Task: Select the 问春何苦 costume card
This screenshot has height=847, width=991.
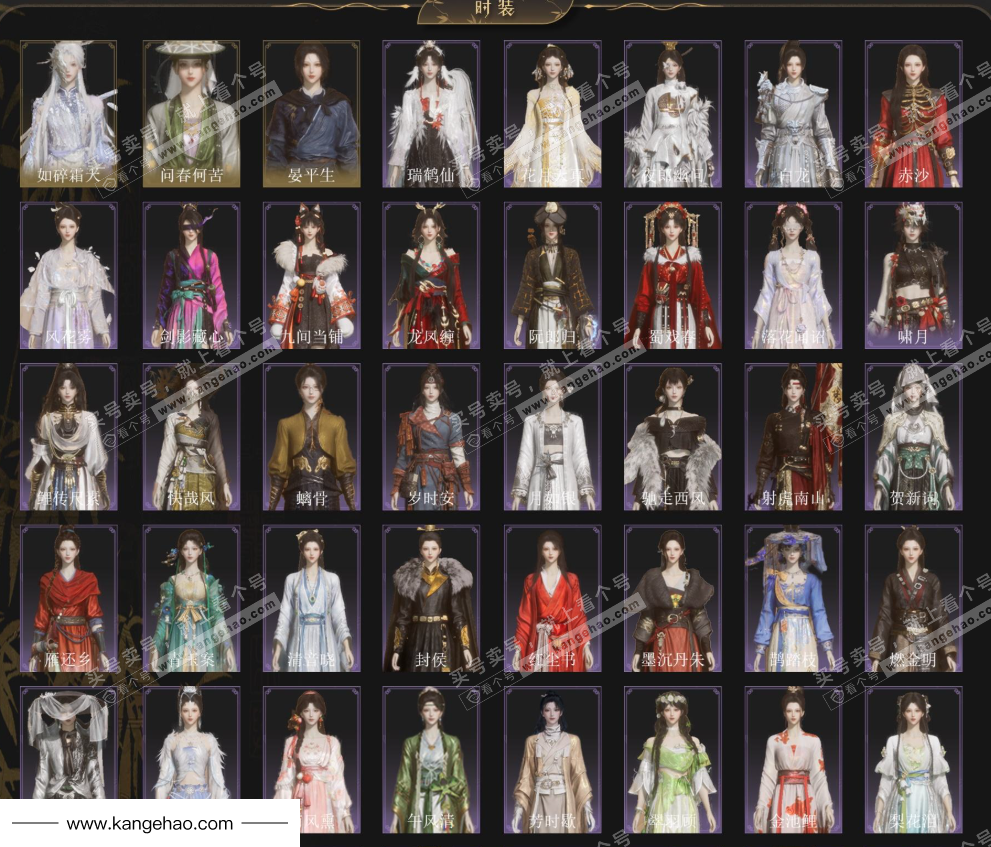Action: [x=190, y=114]
